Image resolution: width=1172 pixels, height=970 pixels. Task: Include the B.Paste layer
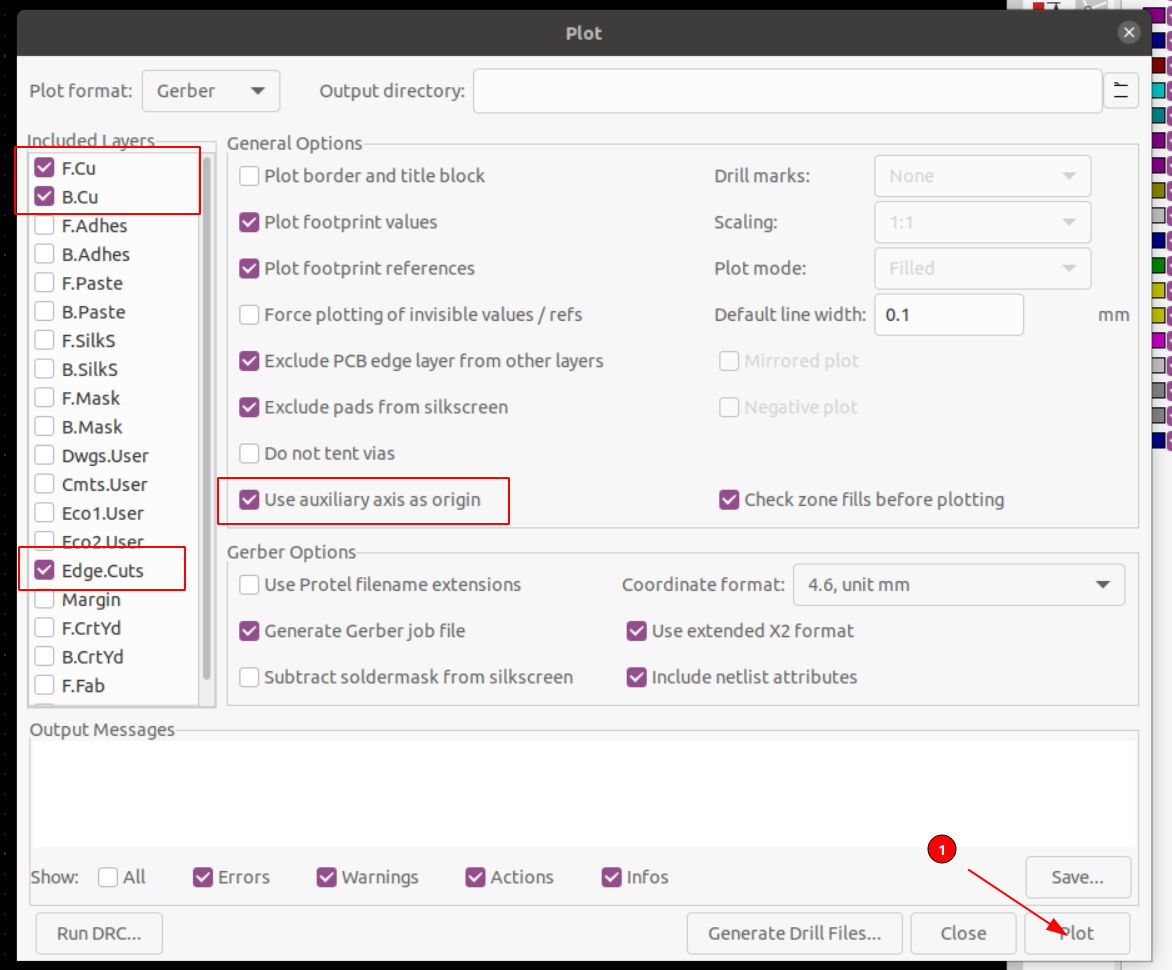(44, 312)
